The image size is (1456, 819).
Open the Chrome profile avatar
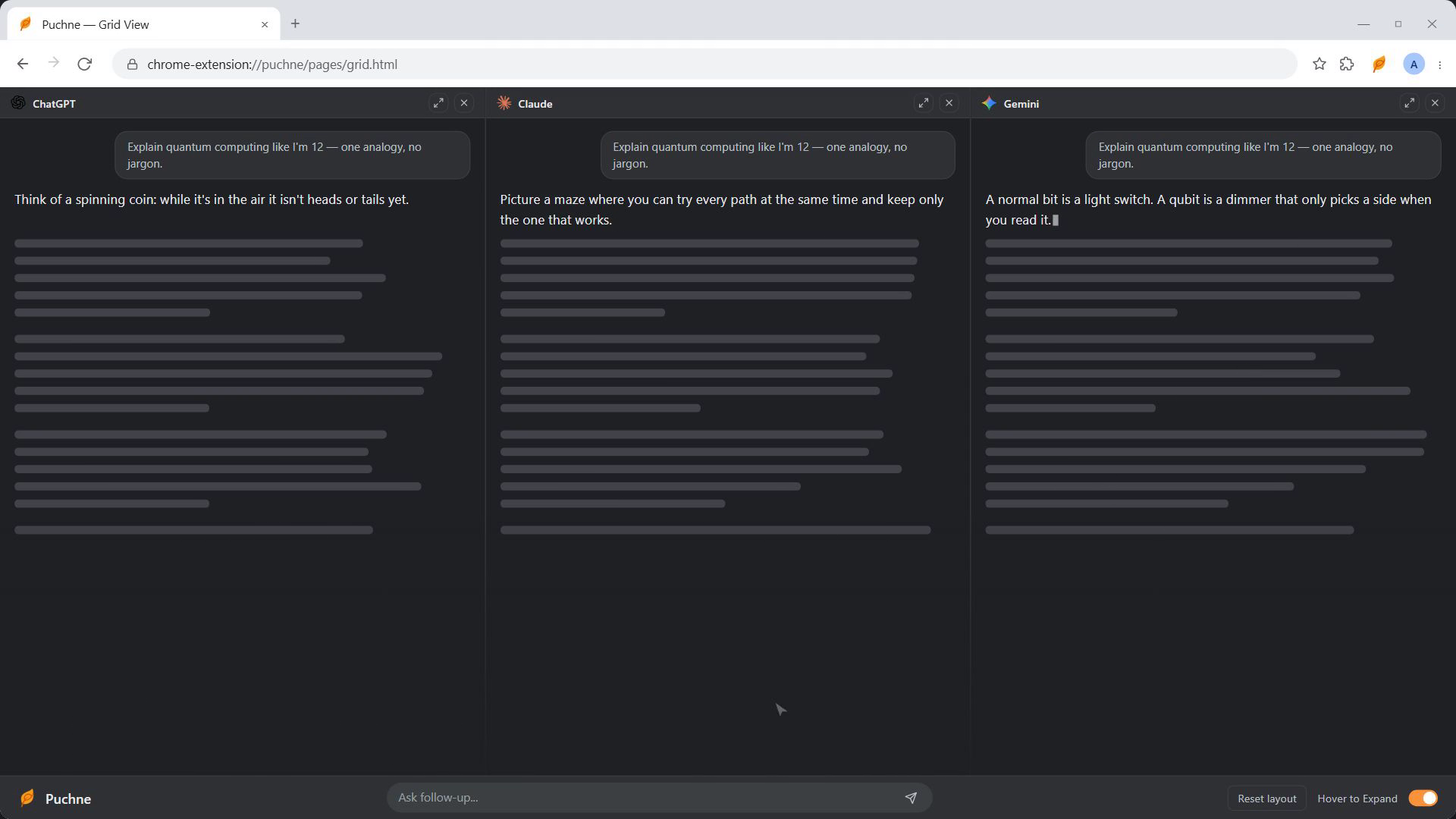(x=1414, y=64)
